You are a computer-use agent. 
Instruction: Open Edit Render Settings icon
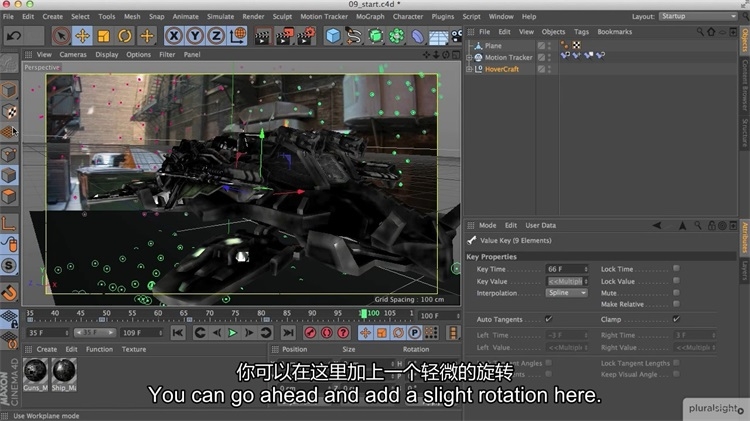tap(306, 36)
